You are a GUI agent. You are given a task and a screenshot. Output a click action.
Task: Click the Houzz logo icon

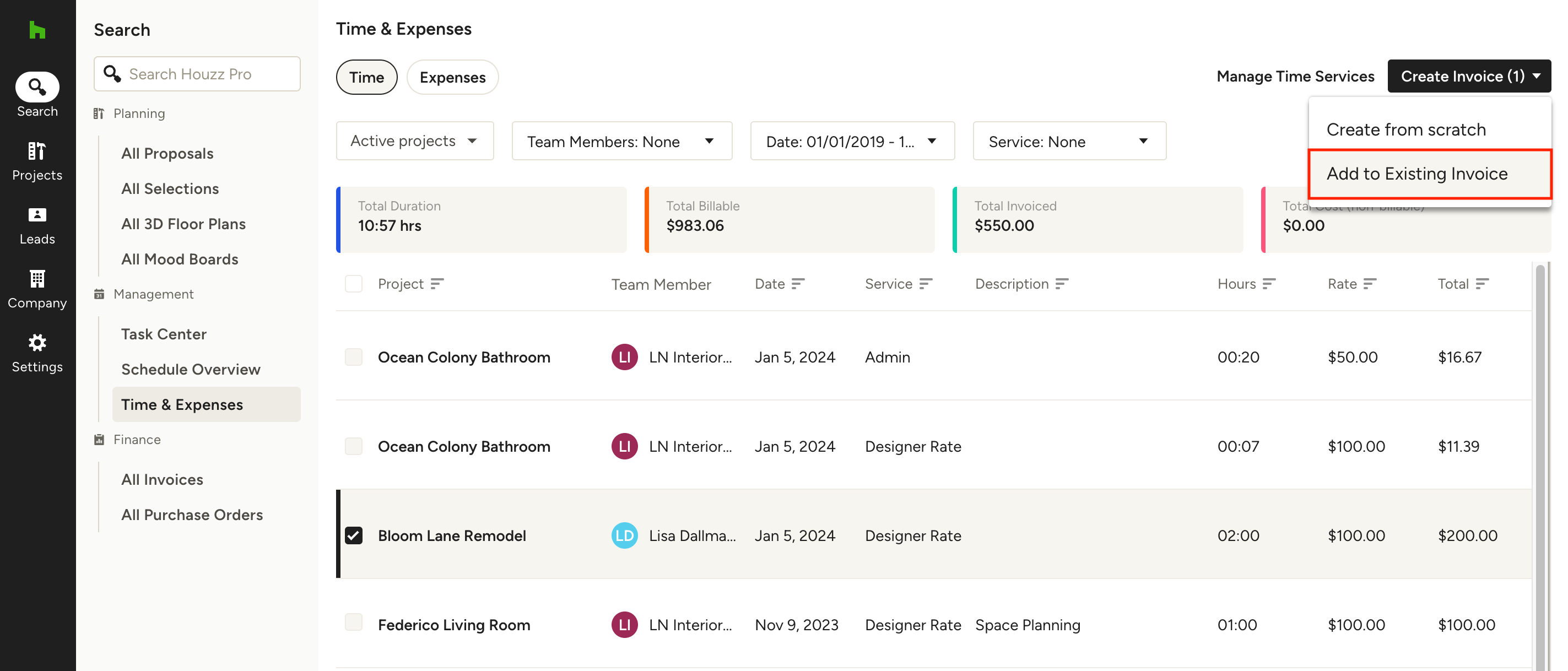37,30
